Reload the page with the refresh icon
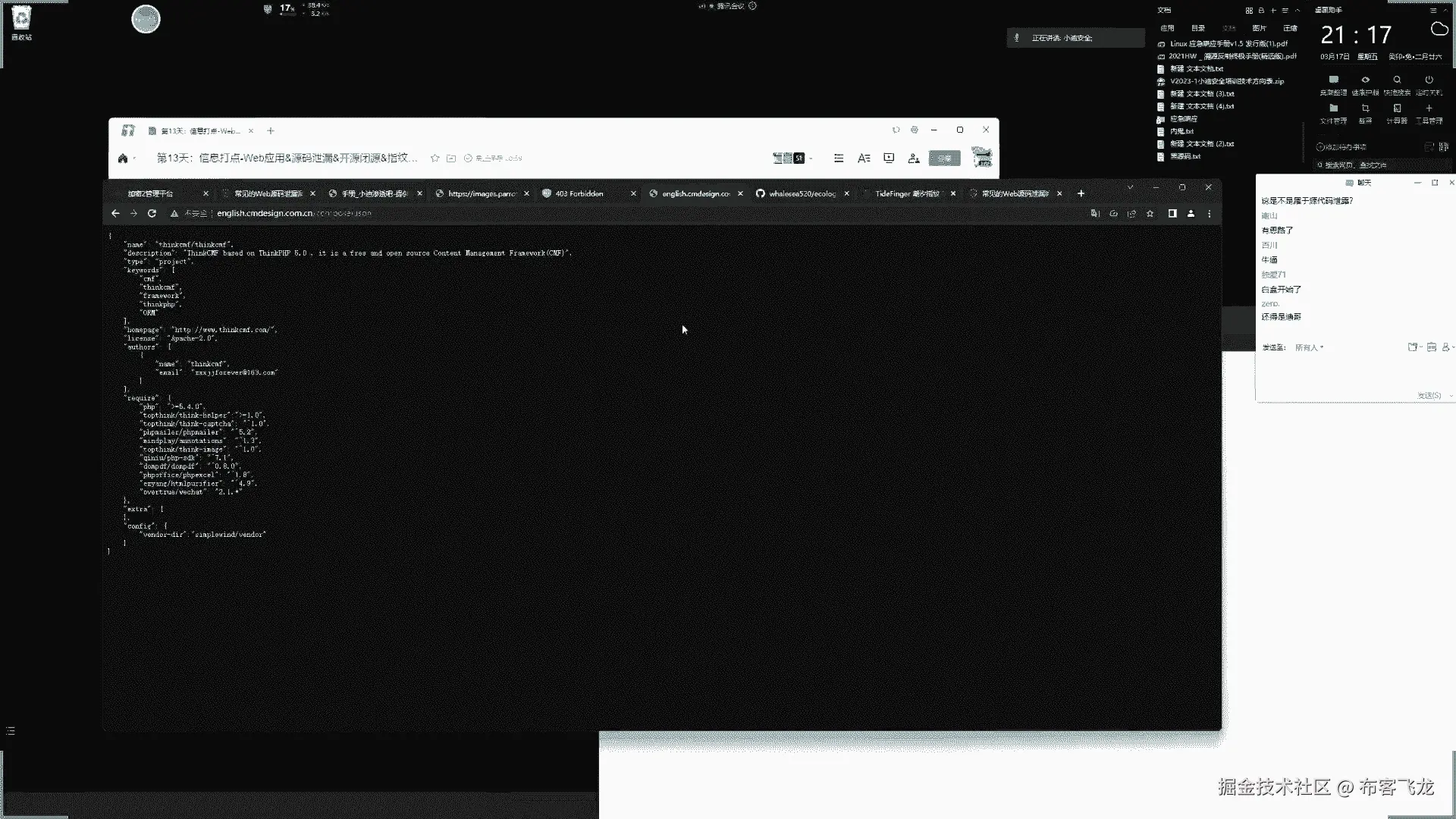 [152, 214]
